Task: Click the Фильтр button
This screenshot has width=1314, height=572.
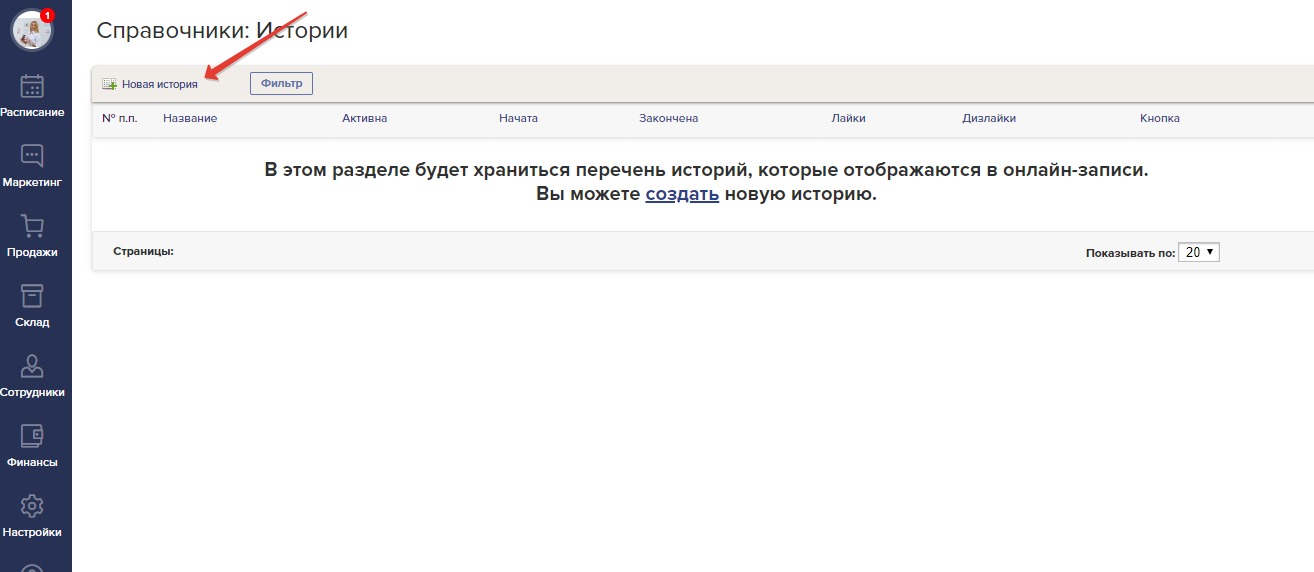Action: pyautogui.click(x=281, y=83)
